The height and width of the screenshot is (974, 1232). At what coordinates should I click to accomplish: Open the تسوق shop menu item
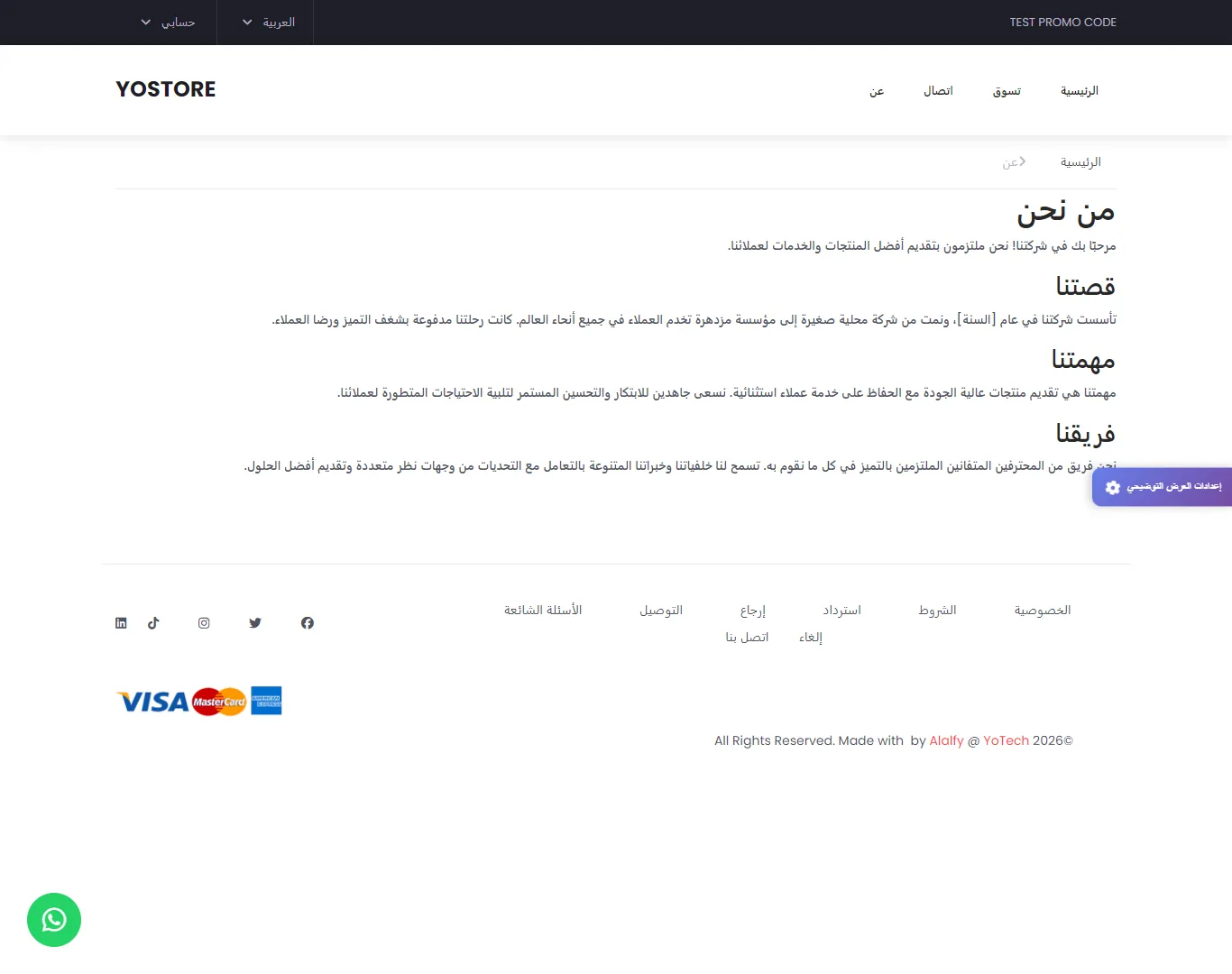click(1007, 91)
